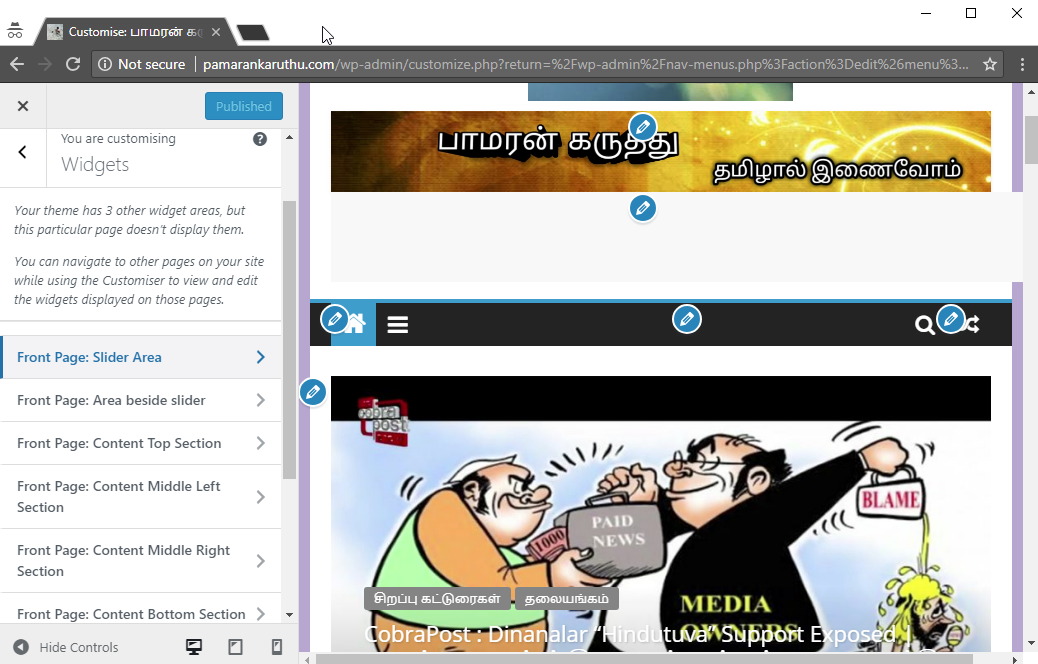Screen dimensions: 1038x664
Task: Click edit pencil on the header banner
Action: pyautogui.click(x=643, y=127)
